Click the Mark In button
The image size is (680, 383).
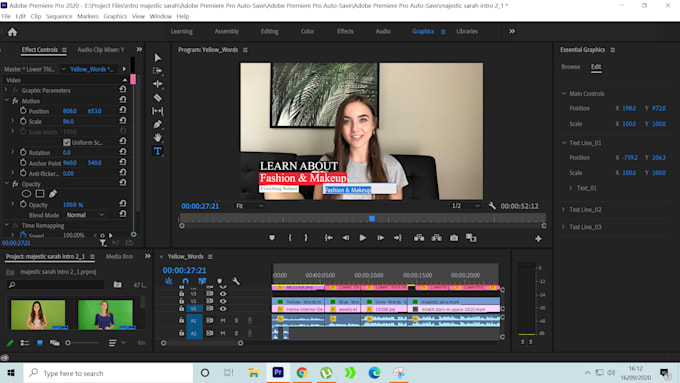tap(290, 238)
